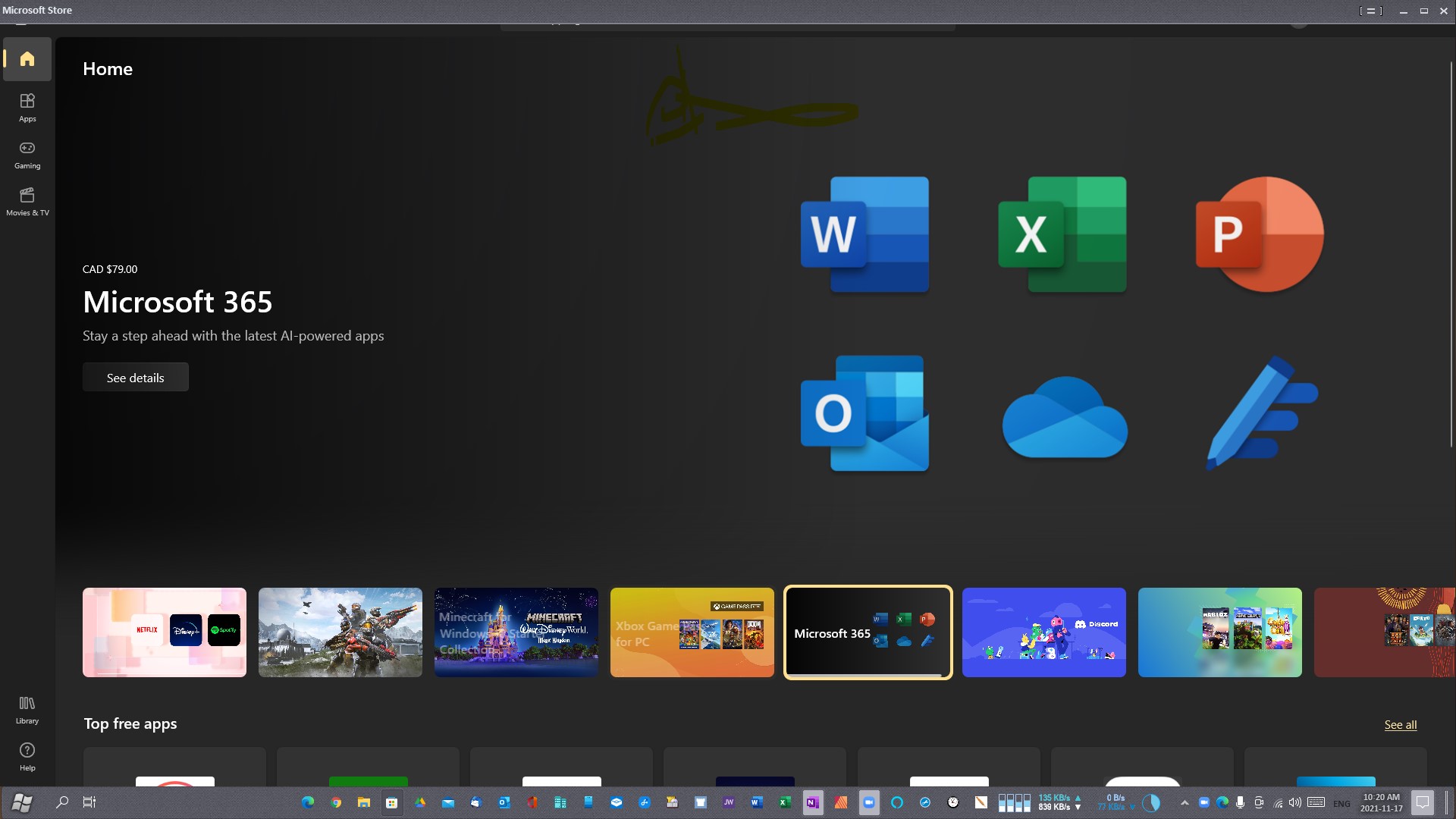The width and height of the screenshot is (1456, 819).
Task: Open See all for Top free apps
Action: 1400,724
